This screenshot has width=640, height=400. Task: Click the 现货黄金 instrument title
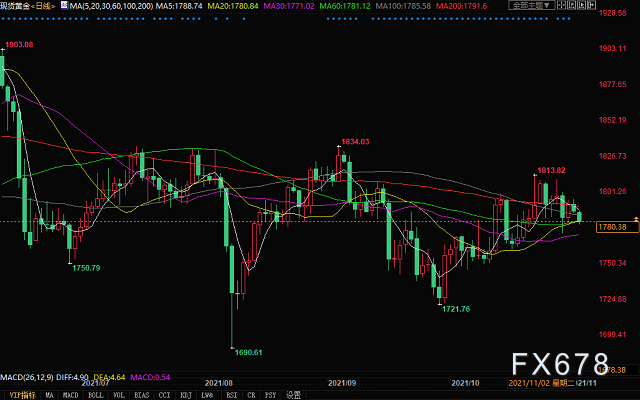pos(15,6)
